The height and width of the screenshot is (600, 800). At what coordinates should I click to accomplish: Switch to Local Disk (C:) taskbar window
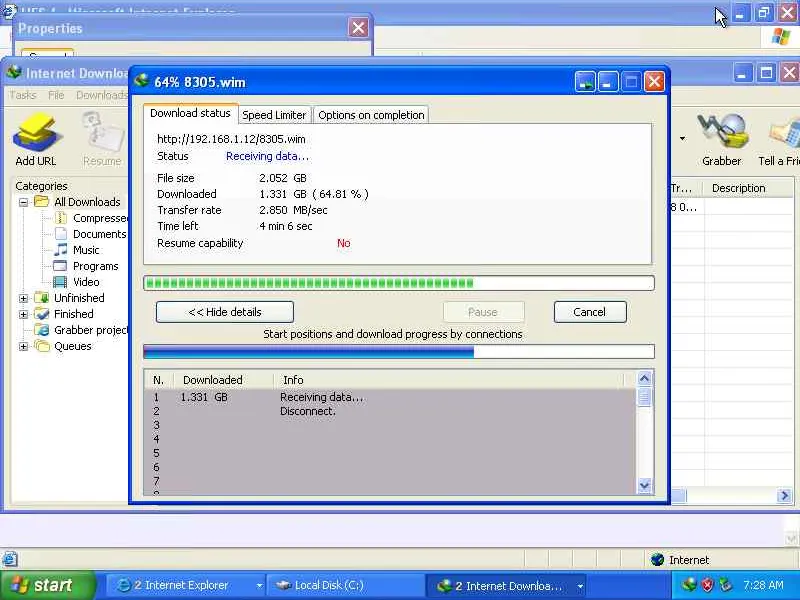point(345,585)
